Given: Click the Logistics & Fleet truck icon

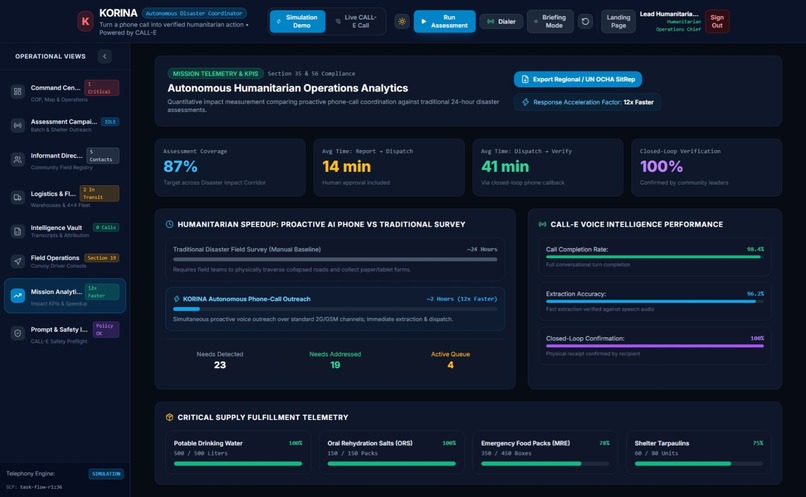Looking at the screenshot, I should click(17, 197).
